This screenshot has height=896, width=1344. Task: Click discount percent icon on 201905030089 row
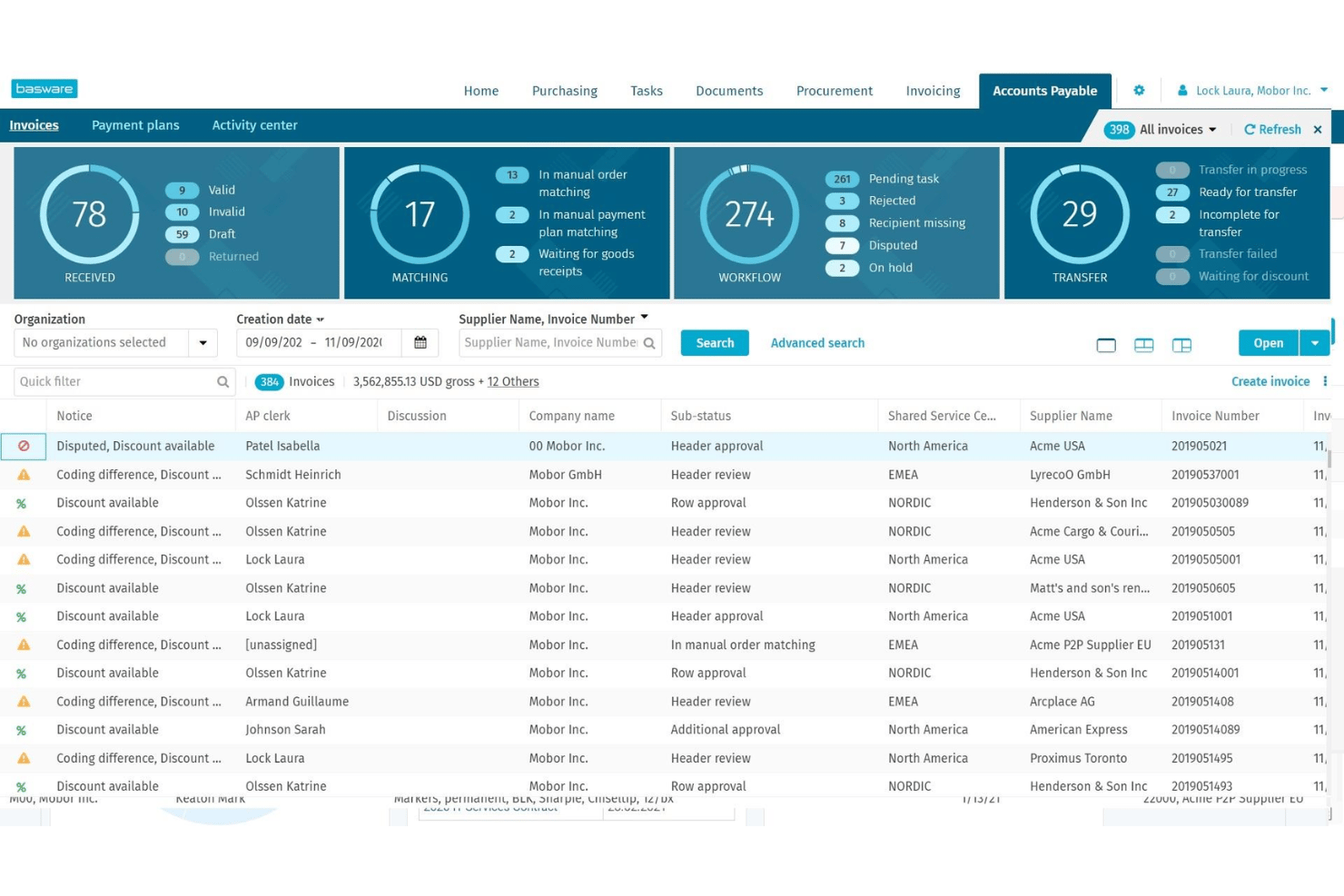pyautogui.click(x=21, y=503)
